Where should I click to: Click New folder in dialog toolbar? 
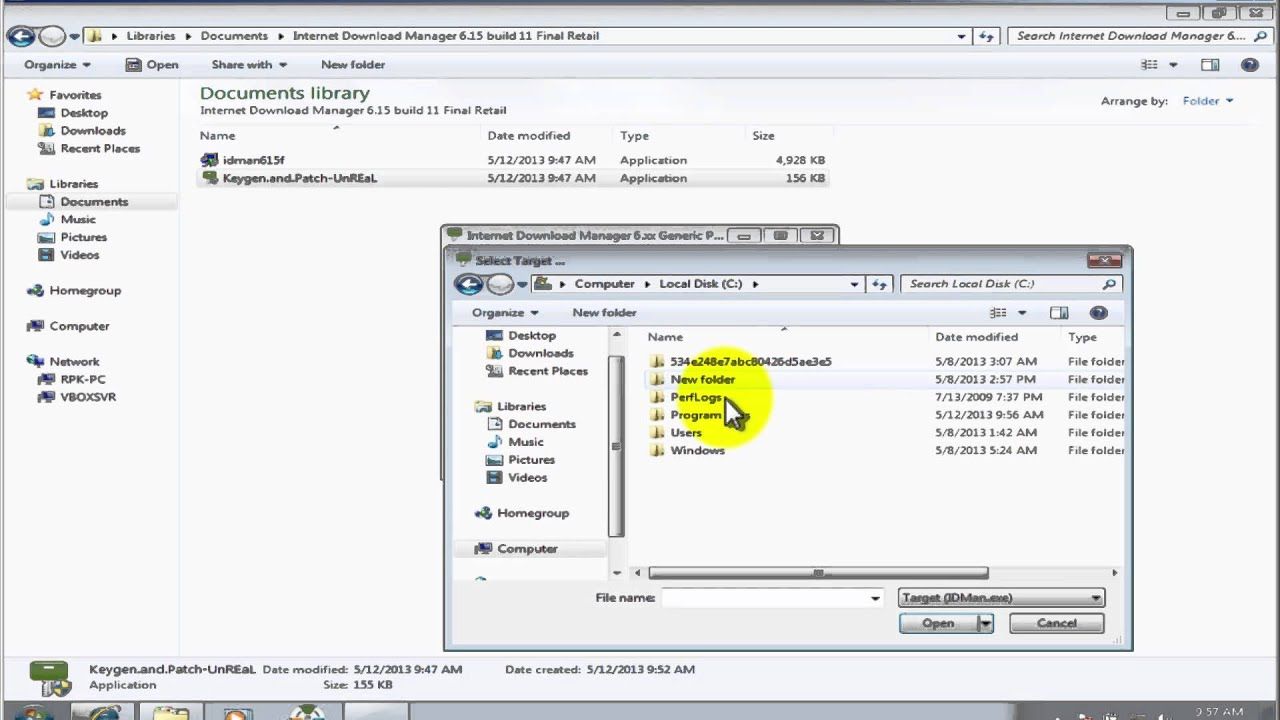click(604, 313)
